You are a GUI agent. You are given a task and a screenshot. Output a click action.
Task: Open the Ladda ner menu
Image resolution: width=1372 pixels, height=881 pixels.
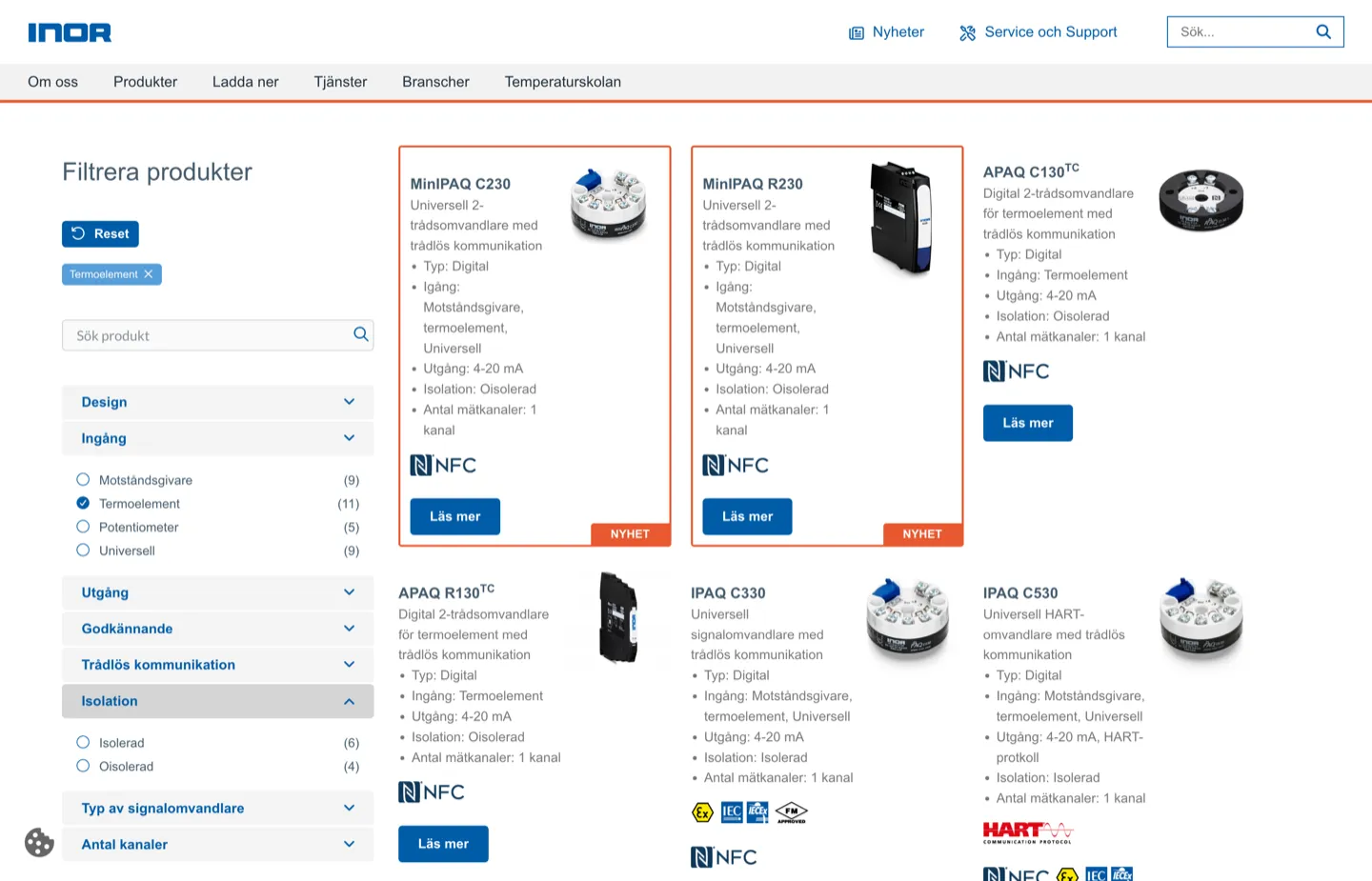246,82
